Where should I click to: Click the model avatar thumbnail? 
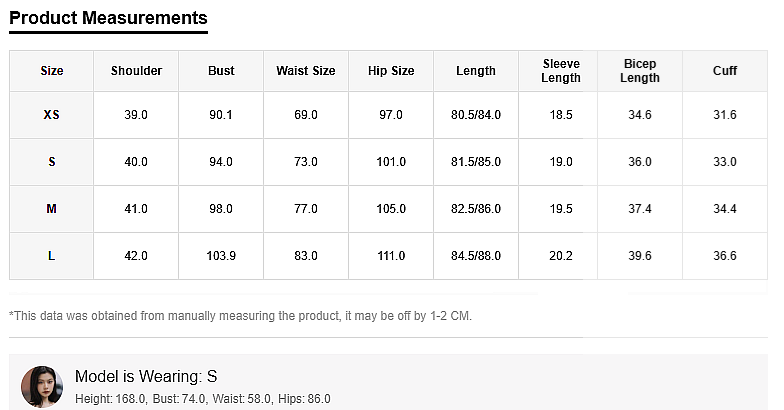(x=42, y=386)
